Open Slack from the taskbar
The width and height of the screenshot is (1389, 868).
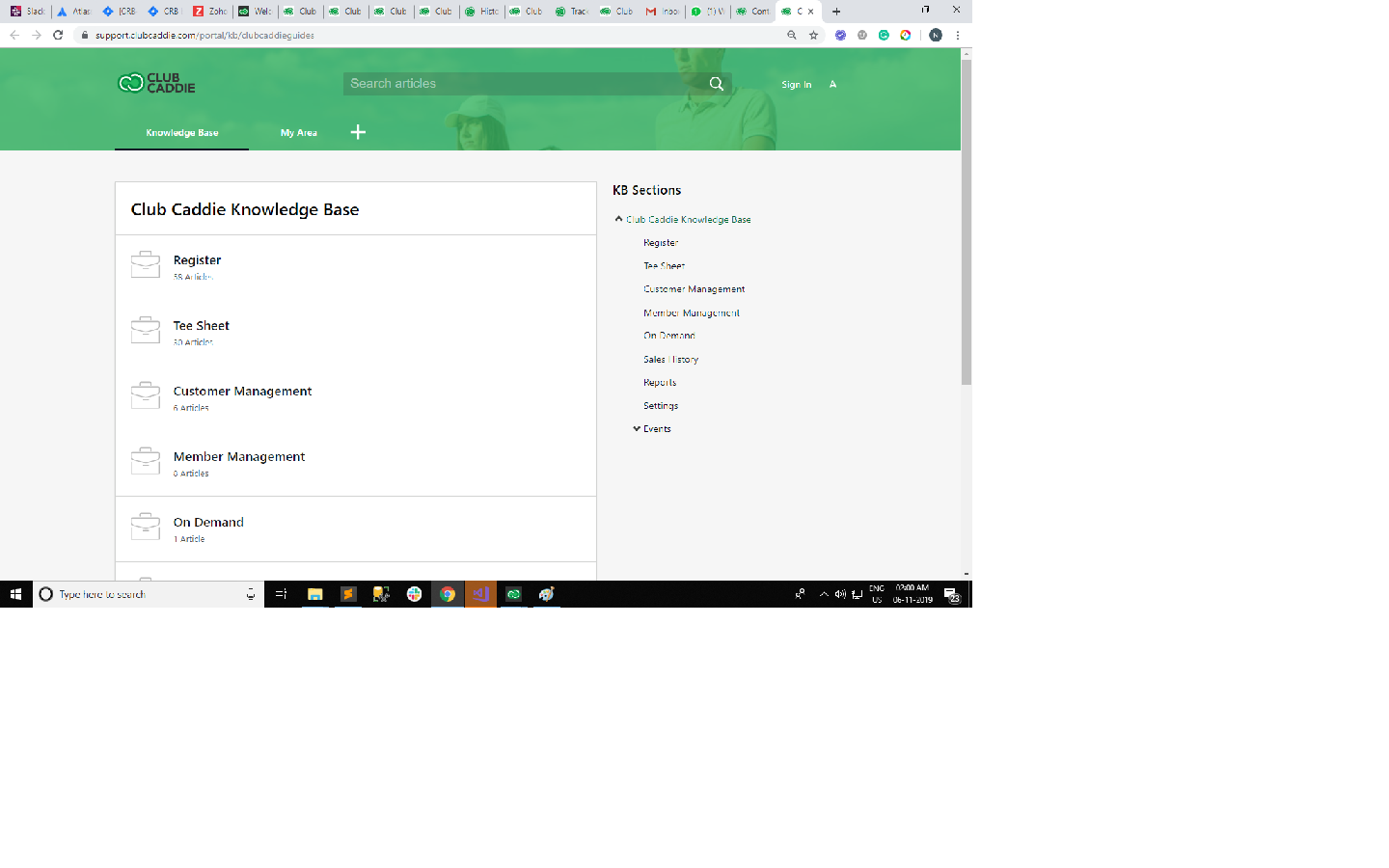click(x=414, y=594)
